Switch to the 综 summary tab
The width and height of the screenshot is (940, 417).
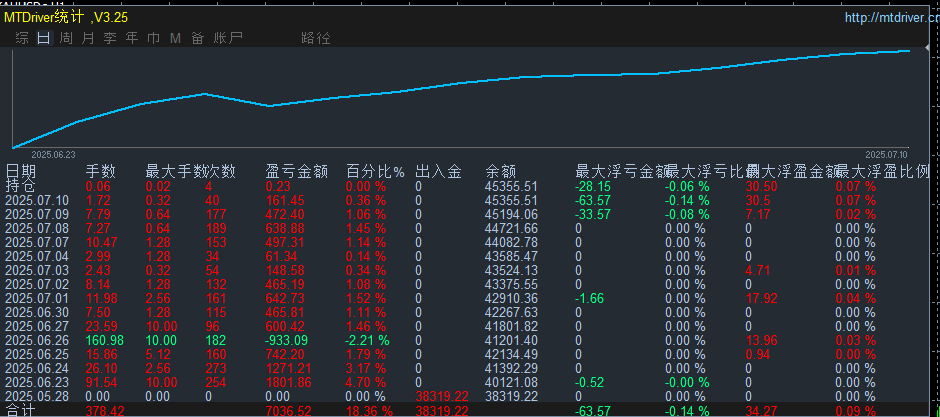click(x=22, y=38)
